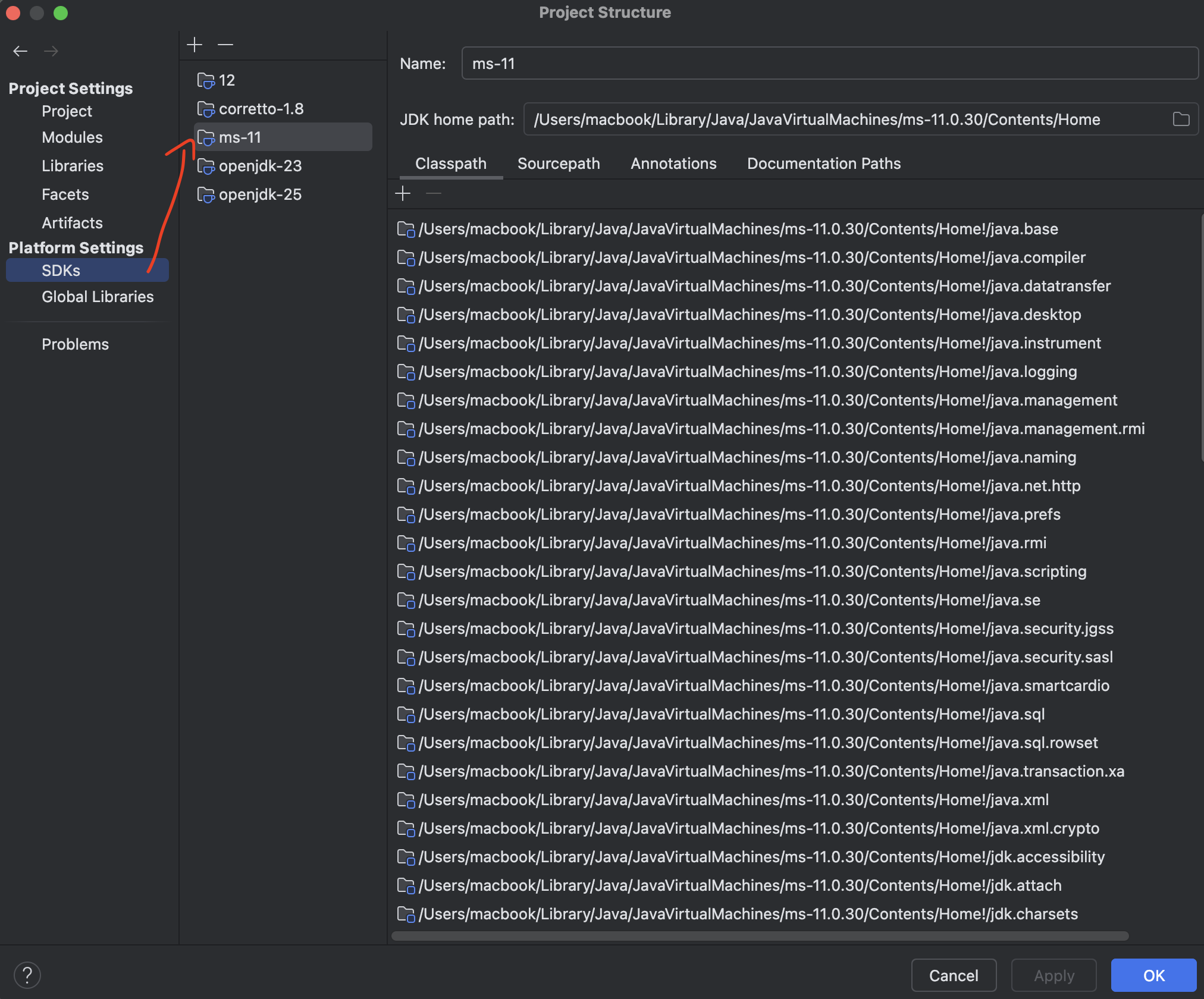
Task: Click the folder icon of the java.base entry
Action: (406, 229)
